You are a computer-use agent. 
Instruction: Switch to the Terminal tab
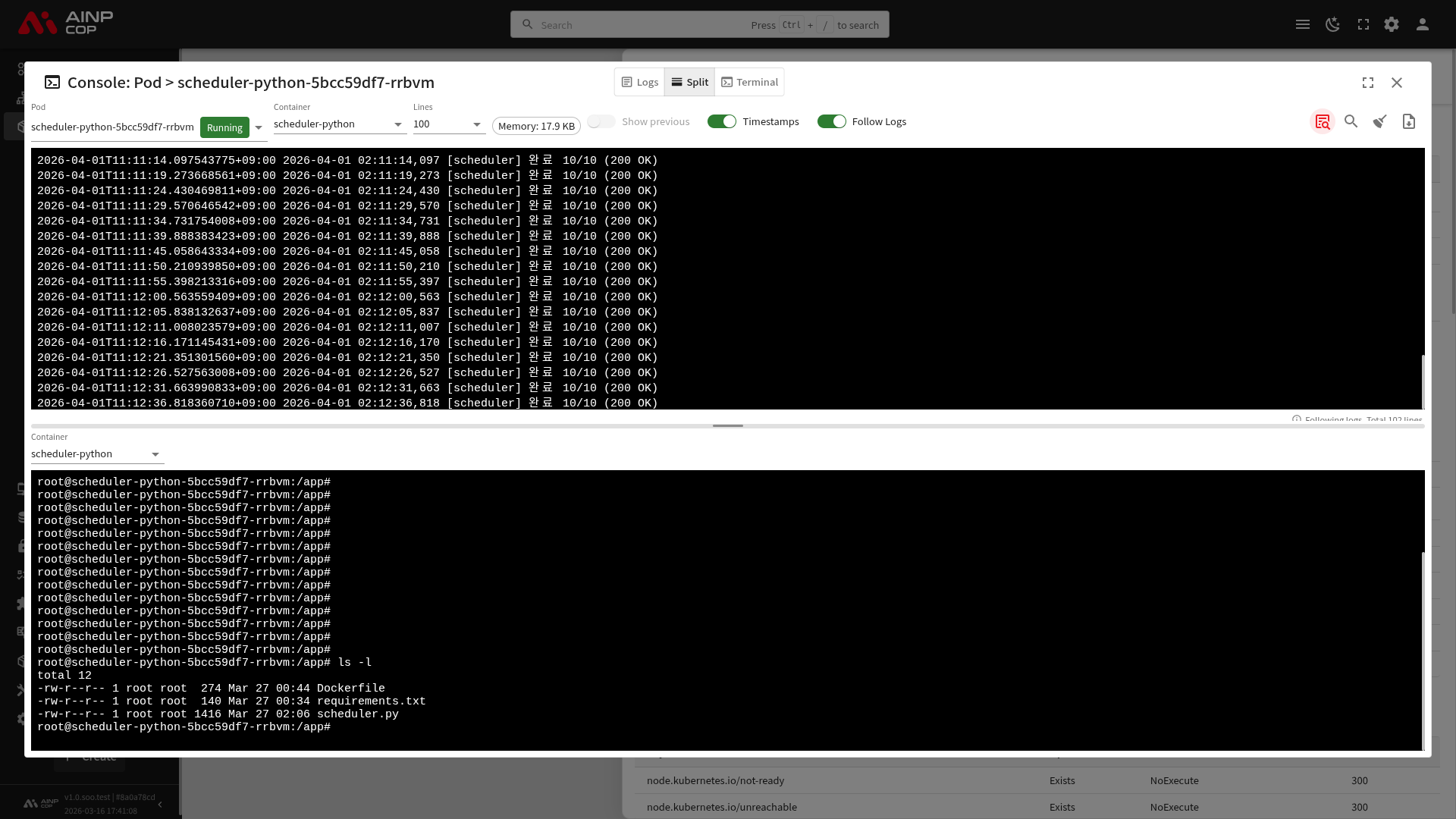coord(748,83)
